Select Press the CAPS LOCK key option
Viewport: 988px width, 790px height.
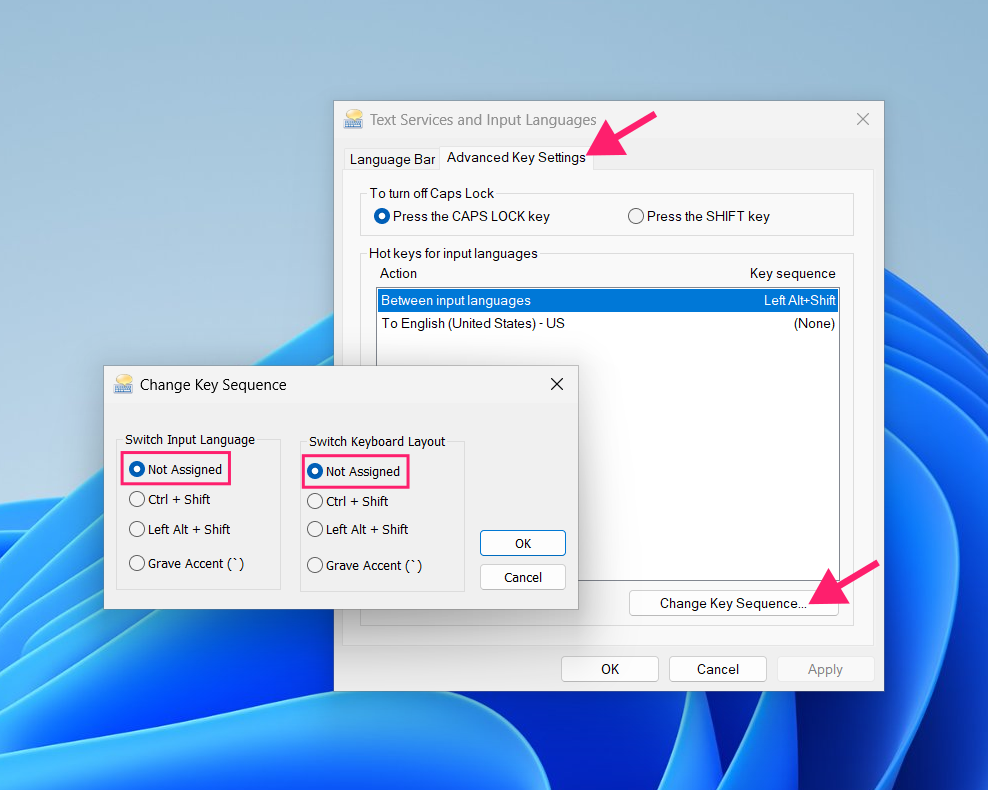(462, 216)
